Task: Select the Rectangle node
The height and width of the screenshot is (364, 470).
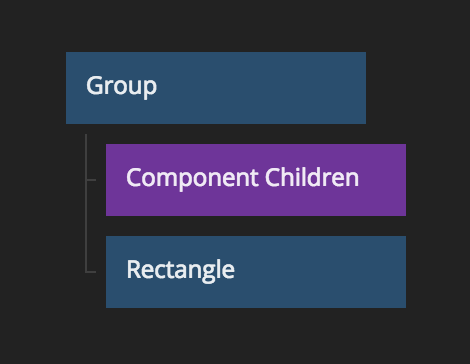Action: point(256,272)
